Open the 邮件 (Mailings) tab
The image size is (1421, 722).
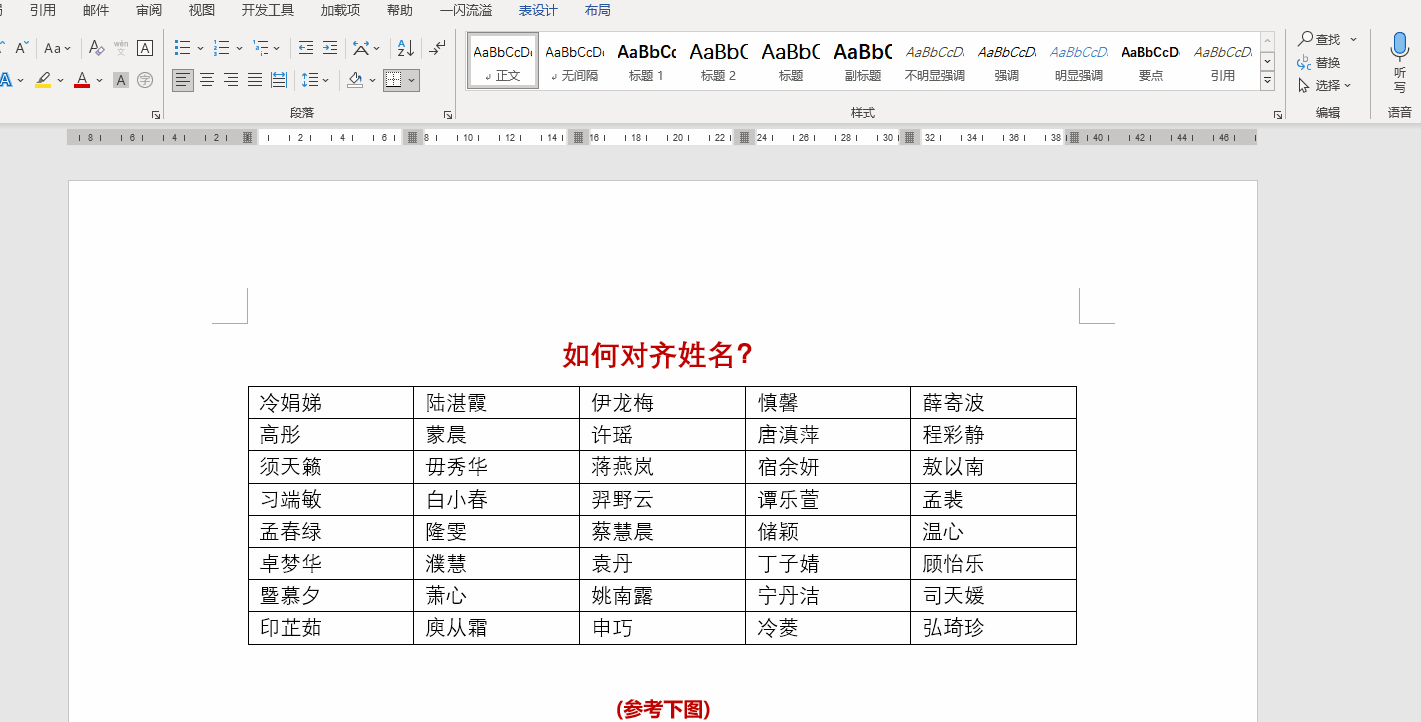coord(96,10)
